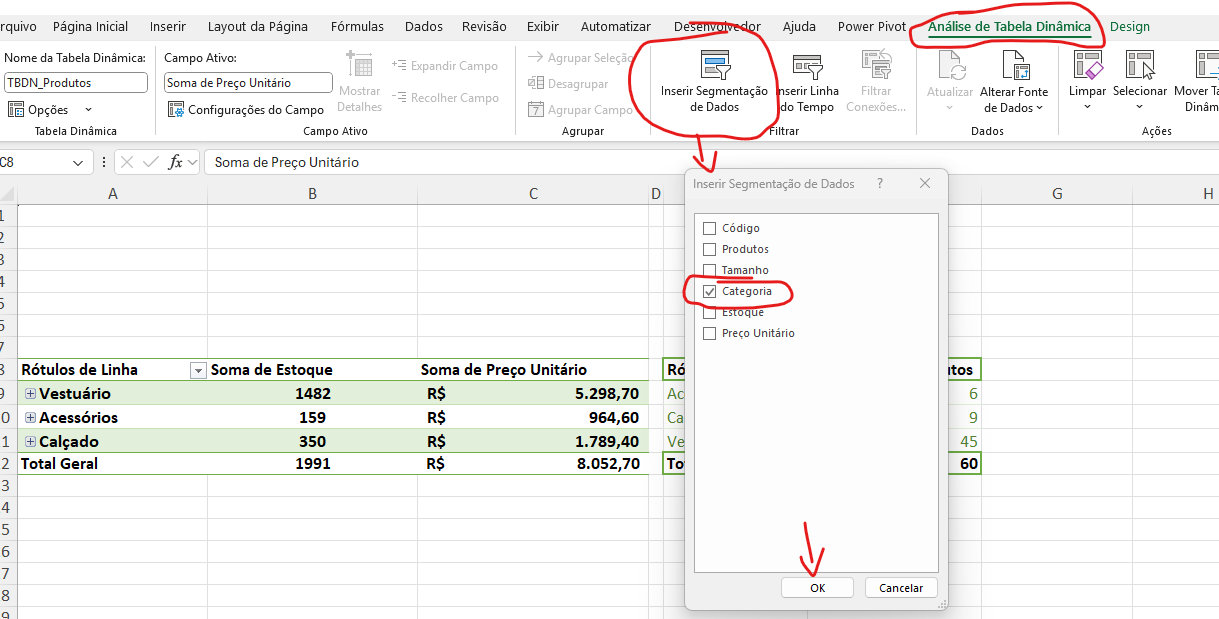Viewport: 1219px width, 619px height.
Task: Open the Power Pivot tab
Action: (x=872, y=27)
